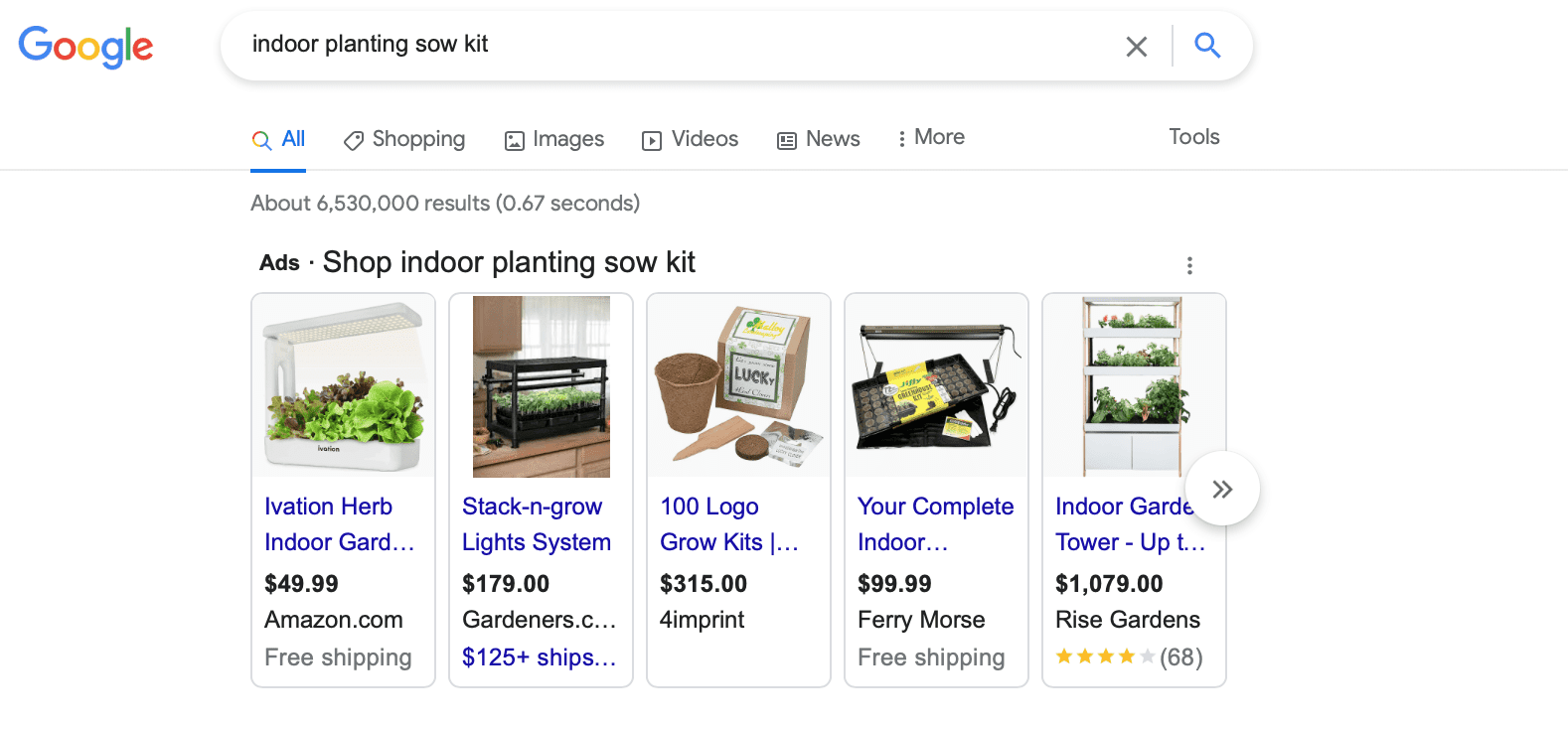Select the All results tab
Image resolution: width=1568 pixels, height=729 pixels.
tap(278, 139)
